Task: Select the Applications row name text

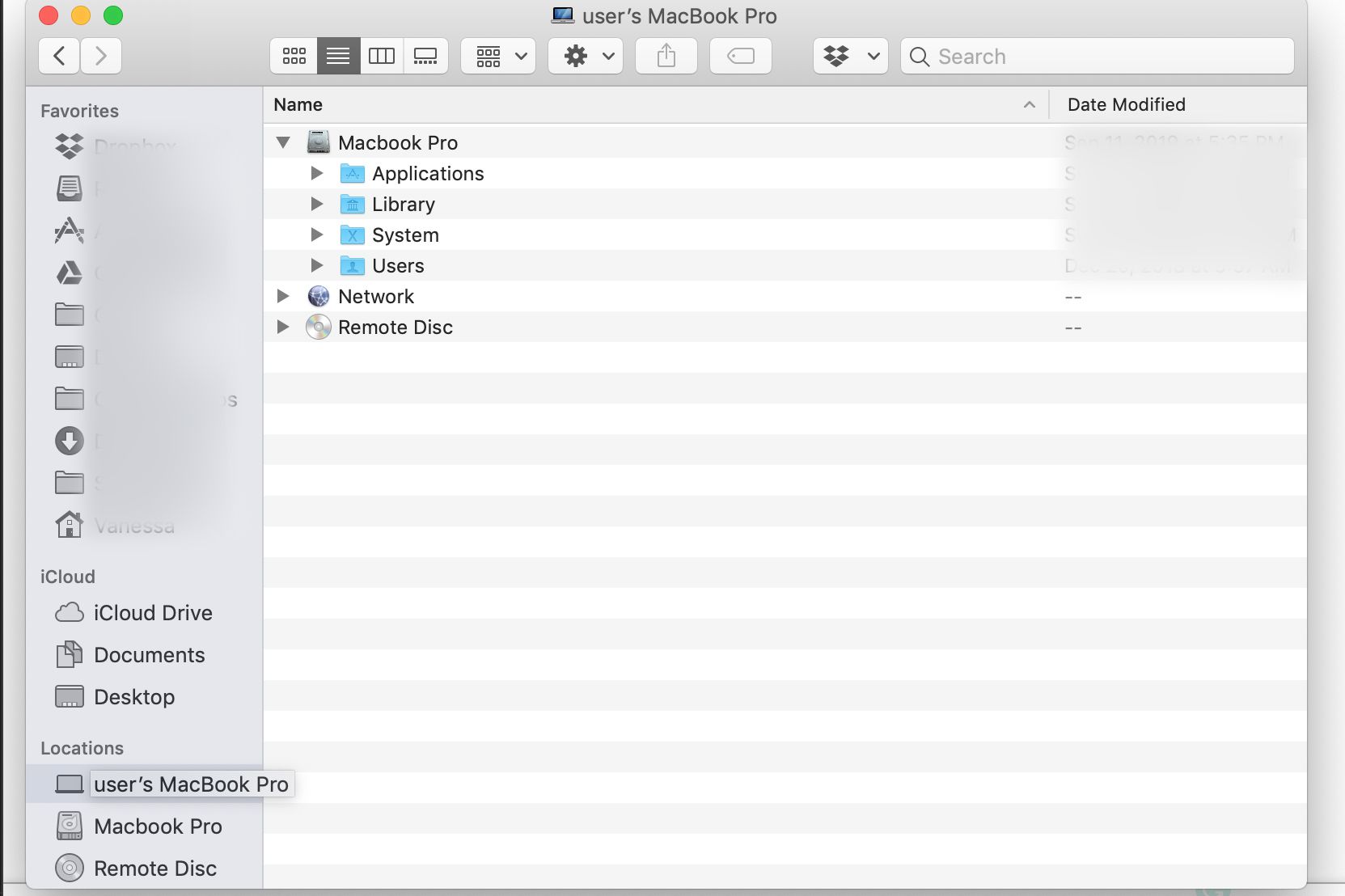Action: (428, 173)
